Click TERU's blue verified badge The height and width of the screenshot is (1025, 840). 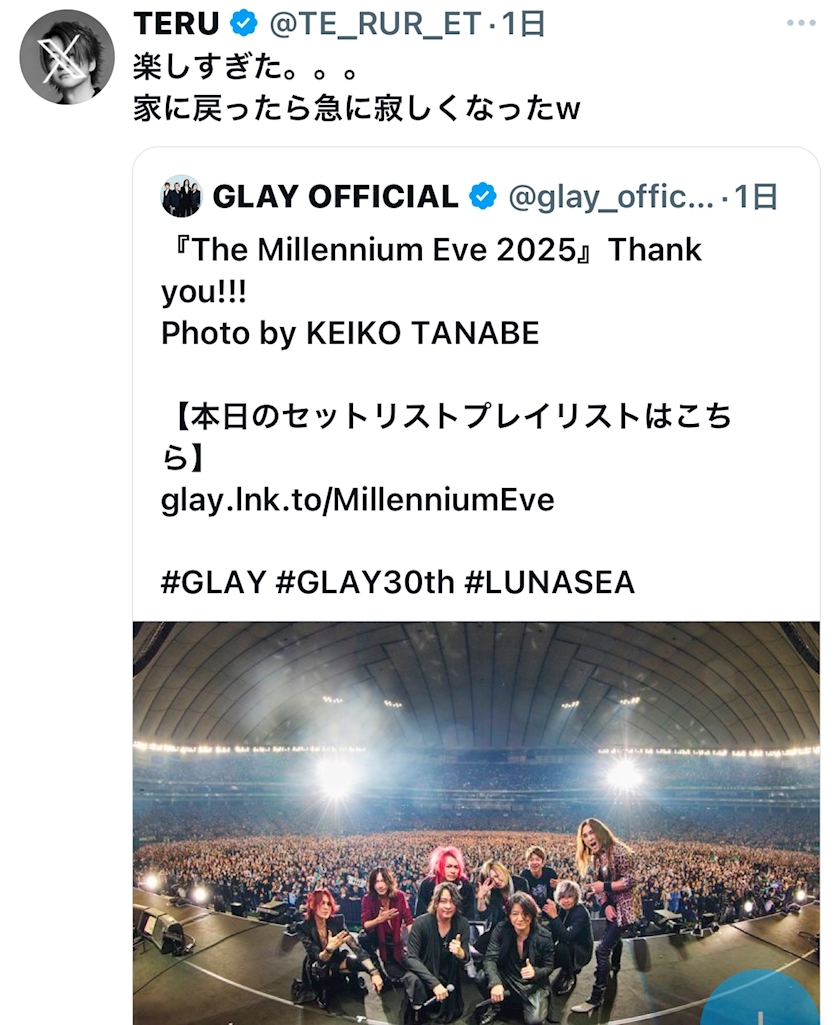(244, 24)
